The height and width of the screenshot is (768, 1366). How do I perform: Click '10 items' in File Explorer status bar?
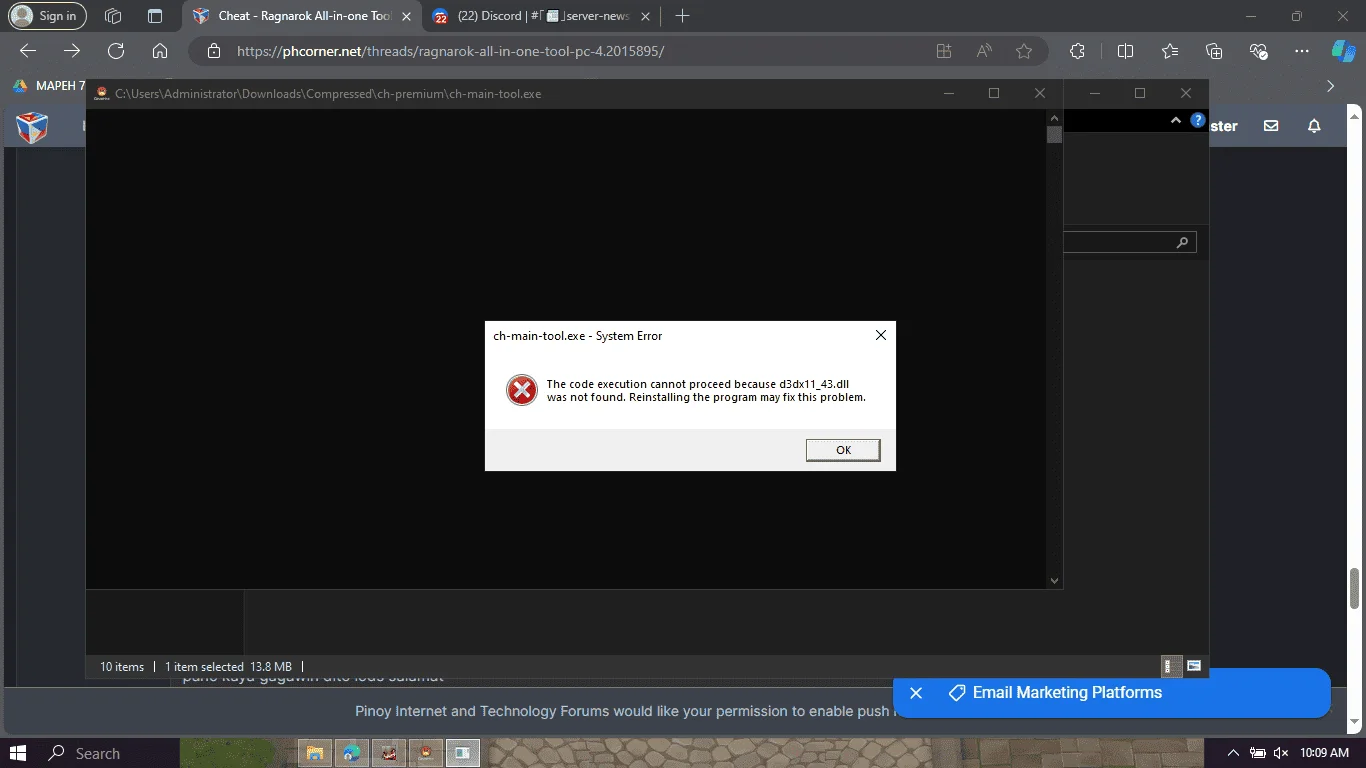point(122,666)
